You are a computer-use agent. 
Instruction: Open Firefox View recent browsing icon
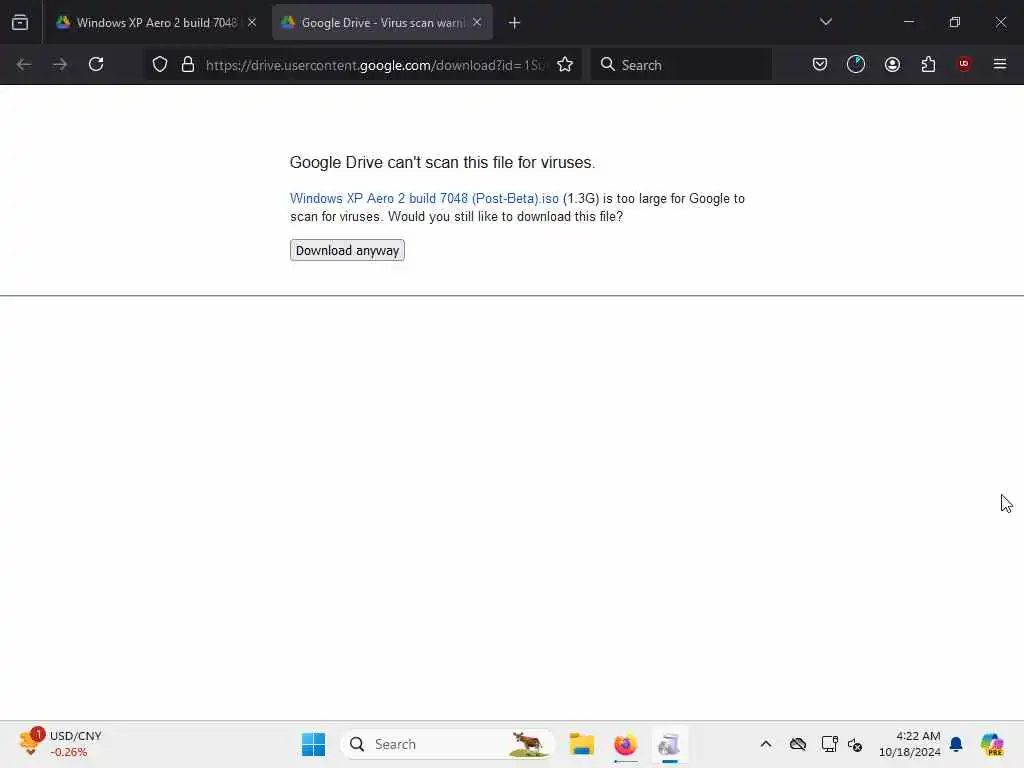tap(20, 23)
